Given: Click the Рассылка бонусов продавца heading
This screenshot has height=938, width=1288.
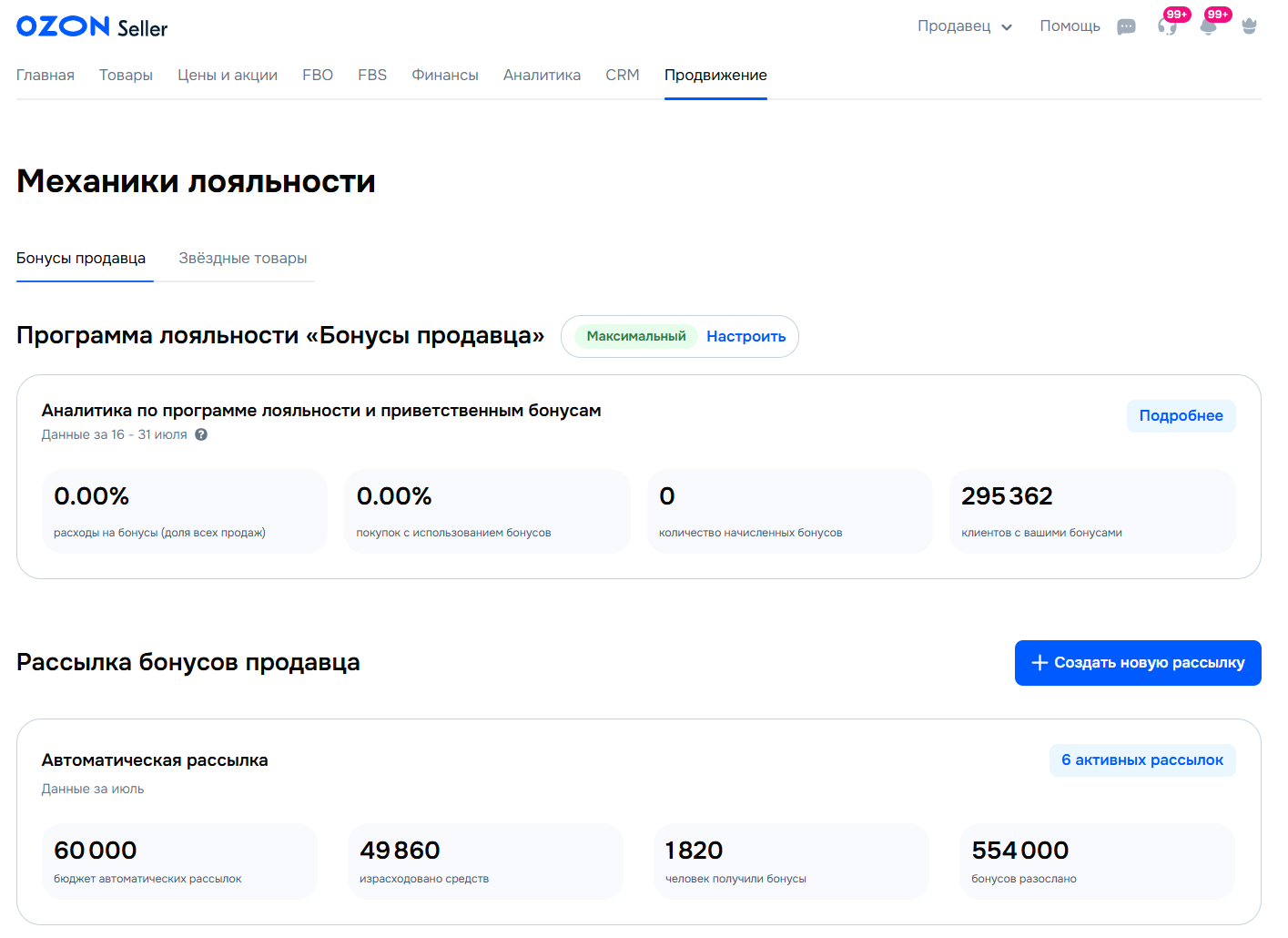Looking at the screenshot, I should pos(188,662).
